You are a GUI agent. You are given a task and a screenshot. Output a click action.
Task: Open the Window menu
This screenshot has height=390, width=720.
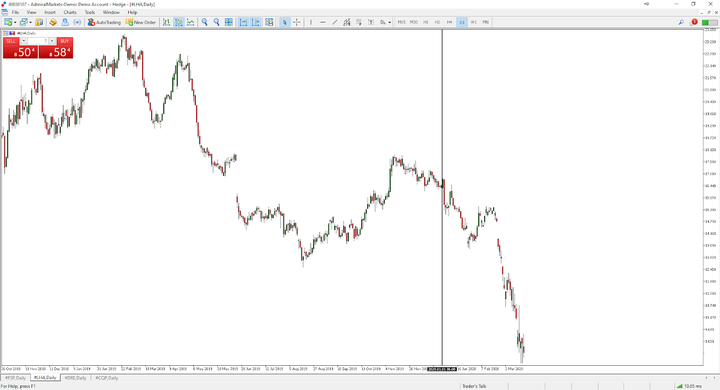(111, 12)
